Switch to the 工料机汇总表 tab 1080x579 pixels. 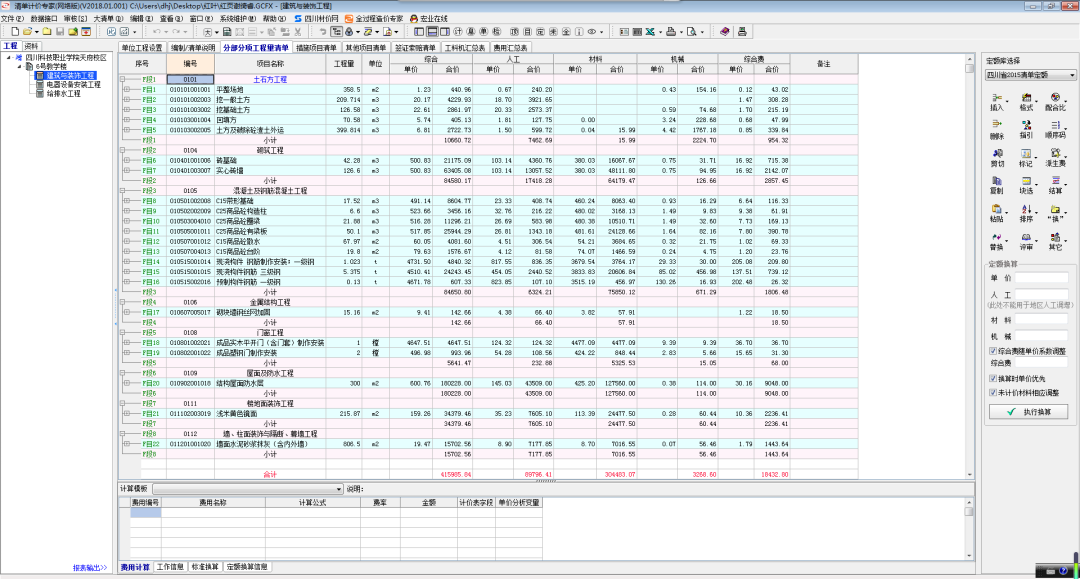tap(465, 48)
